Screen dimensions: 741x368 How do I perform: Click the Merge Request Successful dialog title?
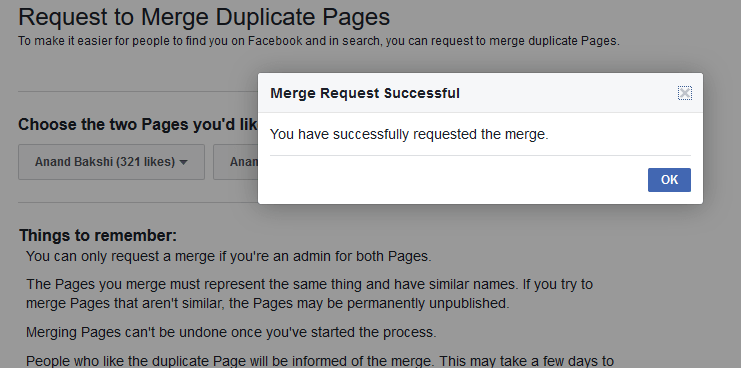365,93
